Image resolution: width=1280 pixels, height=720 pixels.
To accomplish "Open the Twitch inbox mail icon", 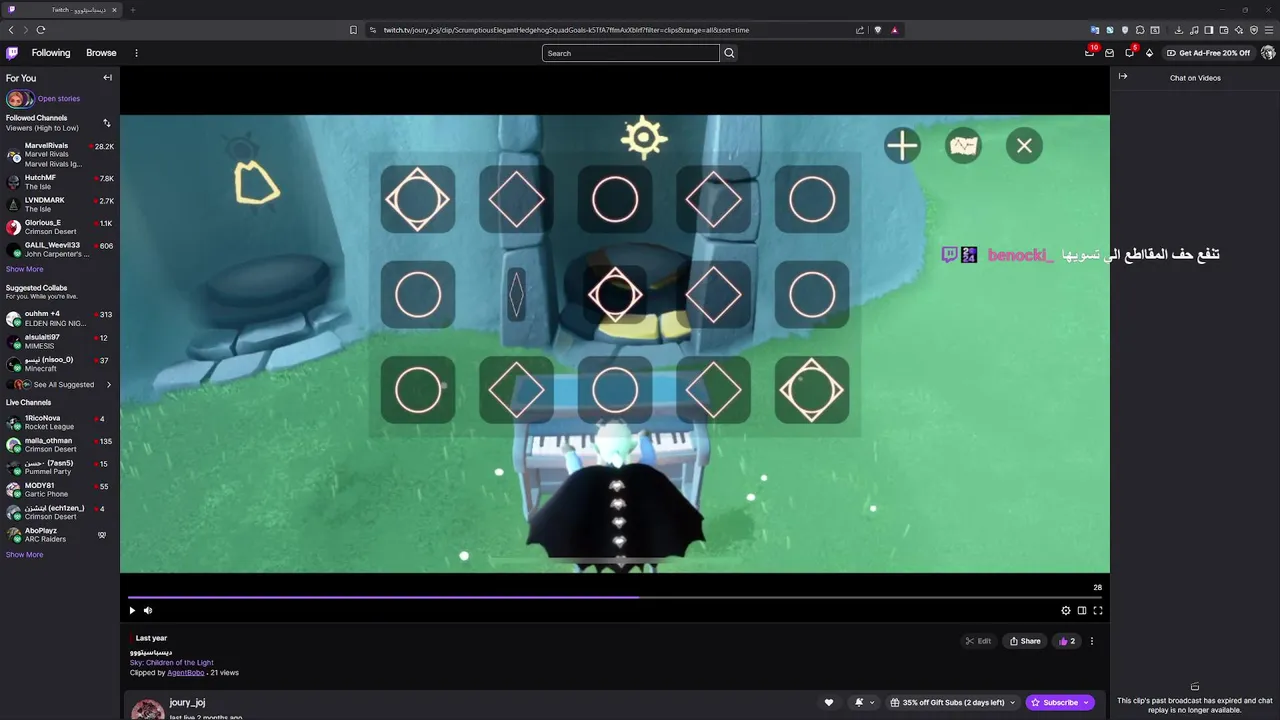I will (1110, 53).
